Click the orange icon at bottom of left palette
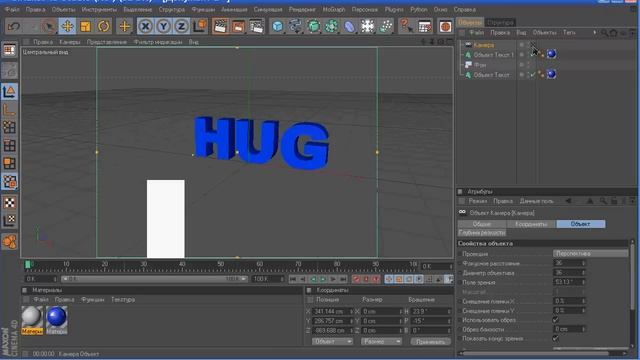The image size is (640, 360). point(9,241)
